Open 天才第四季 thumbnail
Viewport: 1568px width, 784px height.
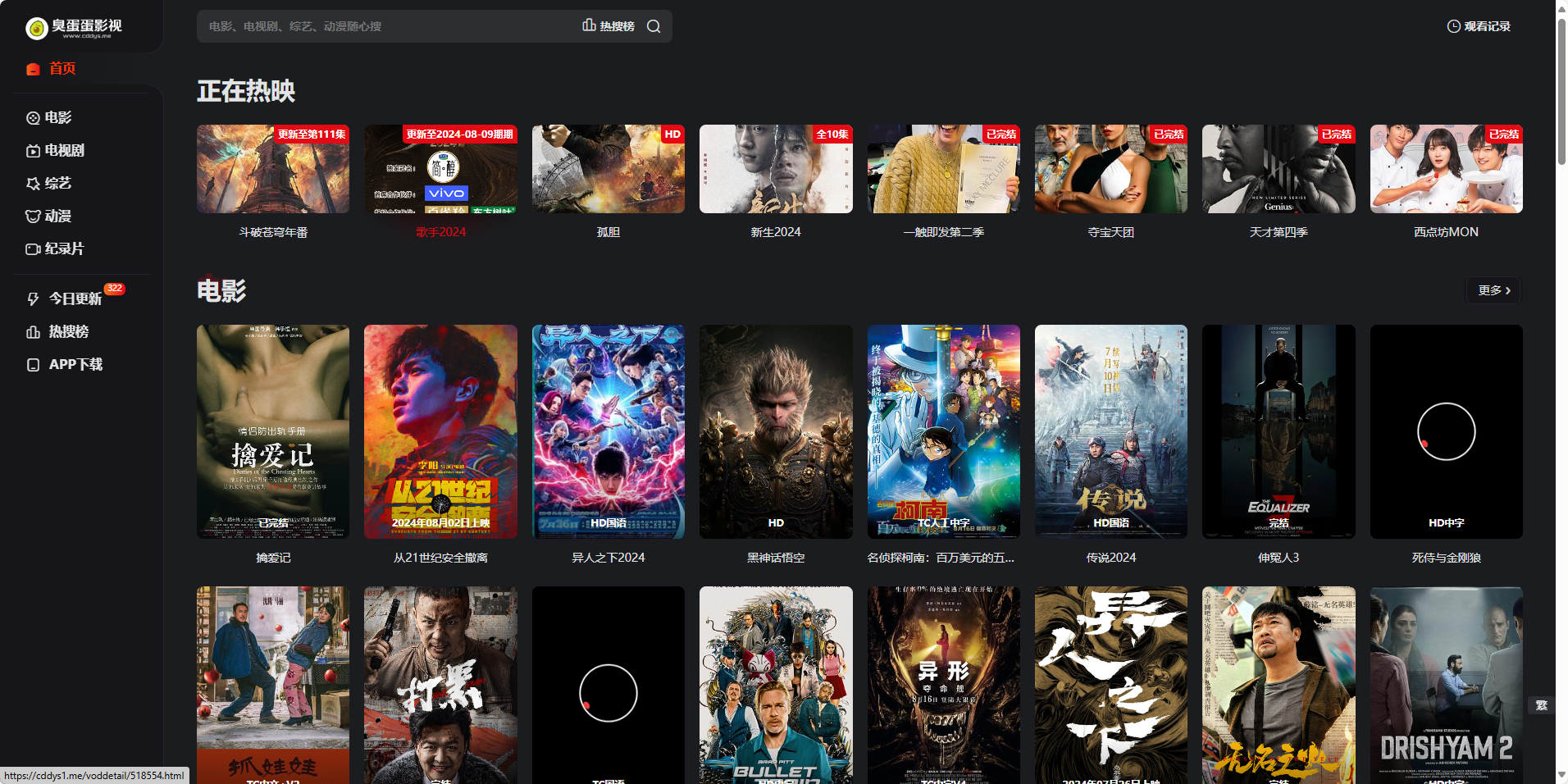point(1279,169)
